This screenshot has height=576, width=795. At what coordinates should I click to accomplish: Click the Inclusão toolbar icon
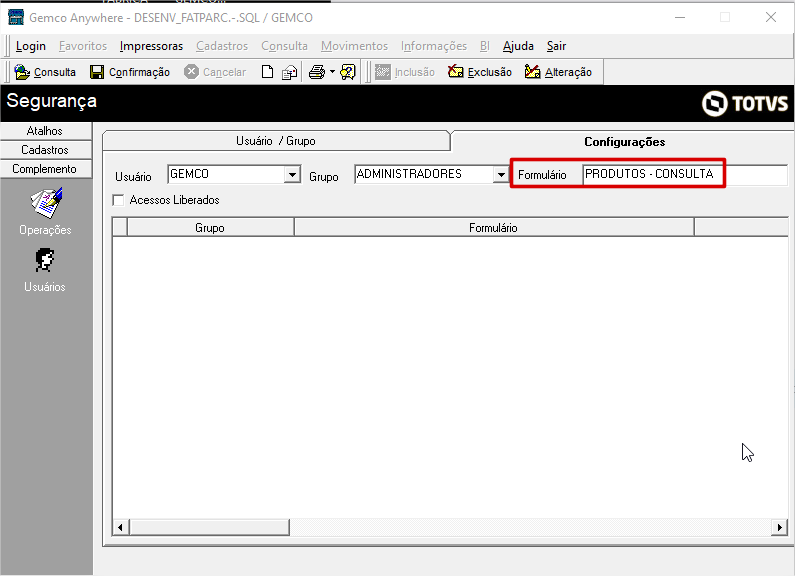point(383,72)
